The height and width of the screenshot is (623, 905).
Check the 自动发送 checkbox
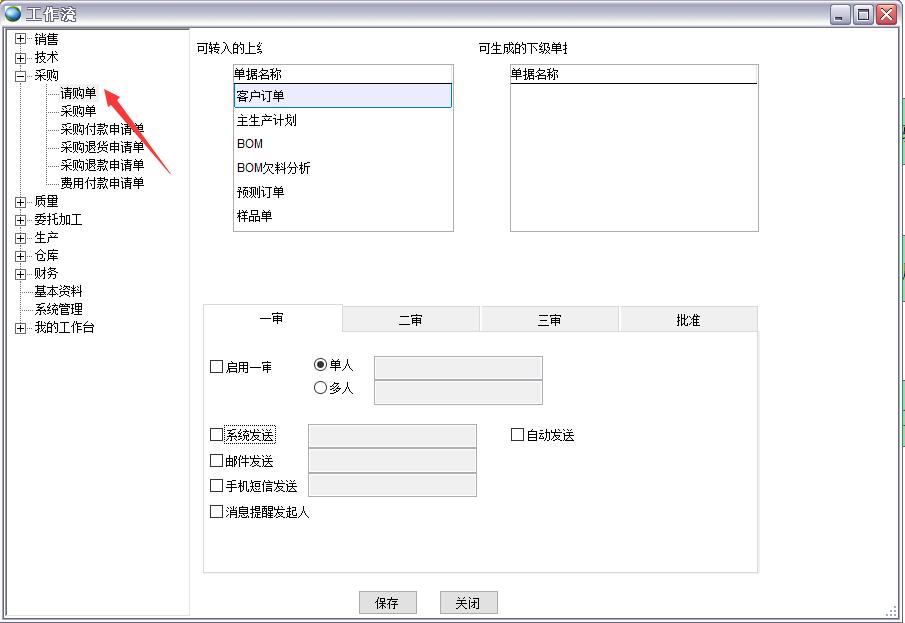[517, 434]
